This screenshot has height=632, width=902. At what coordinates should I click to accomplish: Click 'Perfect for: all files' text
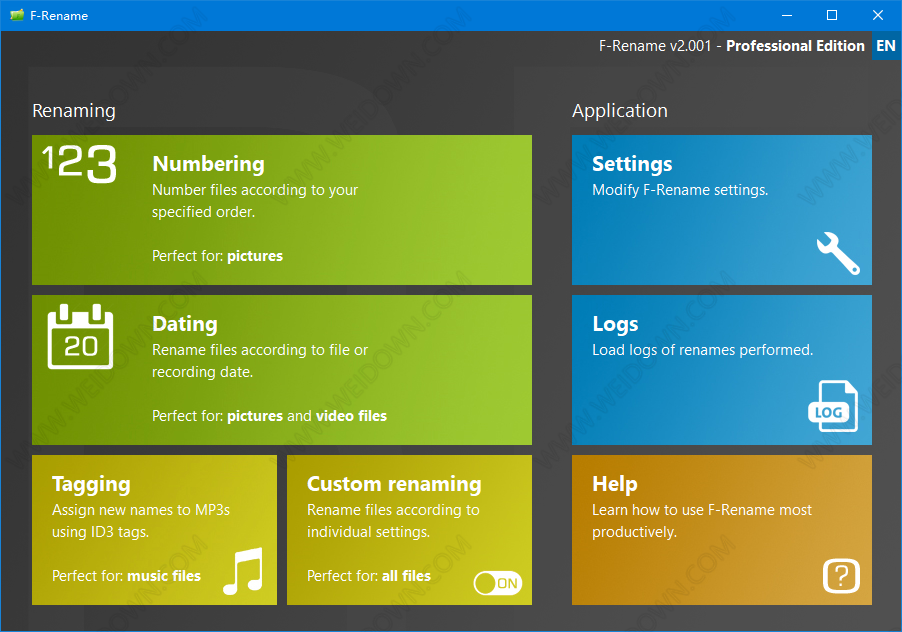pos(369,576)
